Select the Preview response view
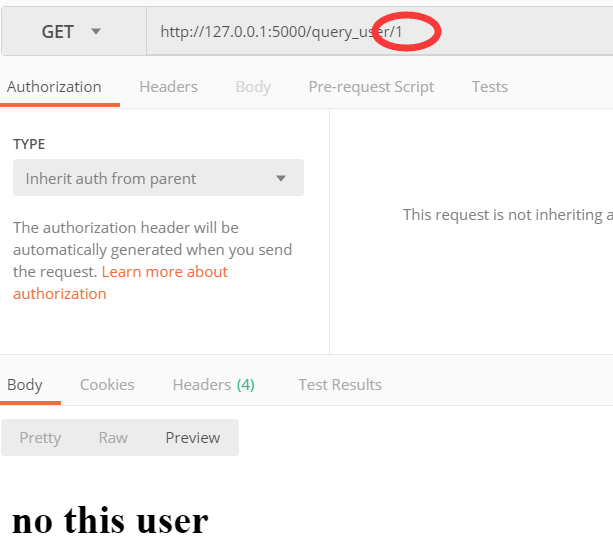This screenshot has width=613, height=556. coord(193,438)
